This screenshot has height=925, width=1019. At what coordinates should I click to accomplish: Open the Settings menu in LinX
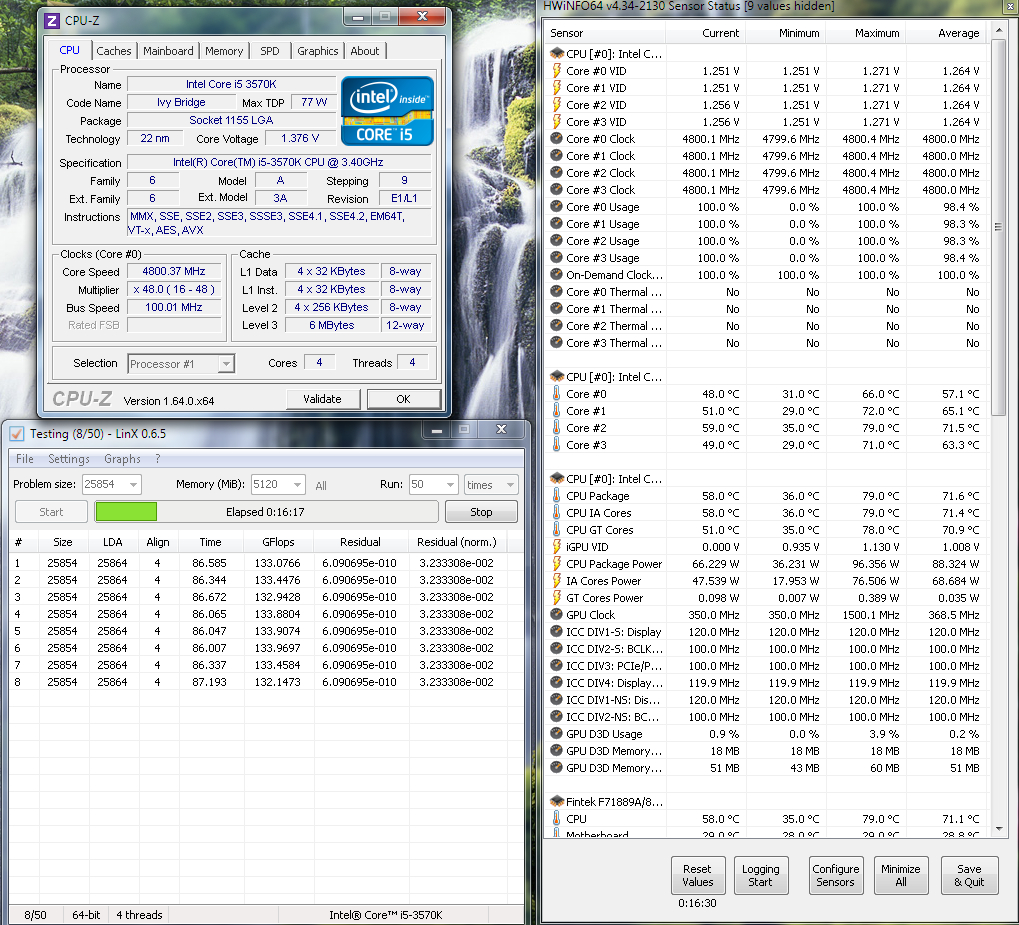point(69,458)
